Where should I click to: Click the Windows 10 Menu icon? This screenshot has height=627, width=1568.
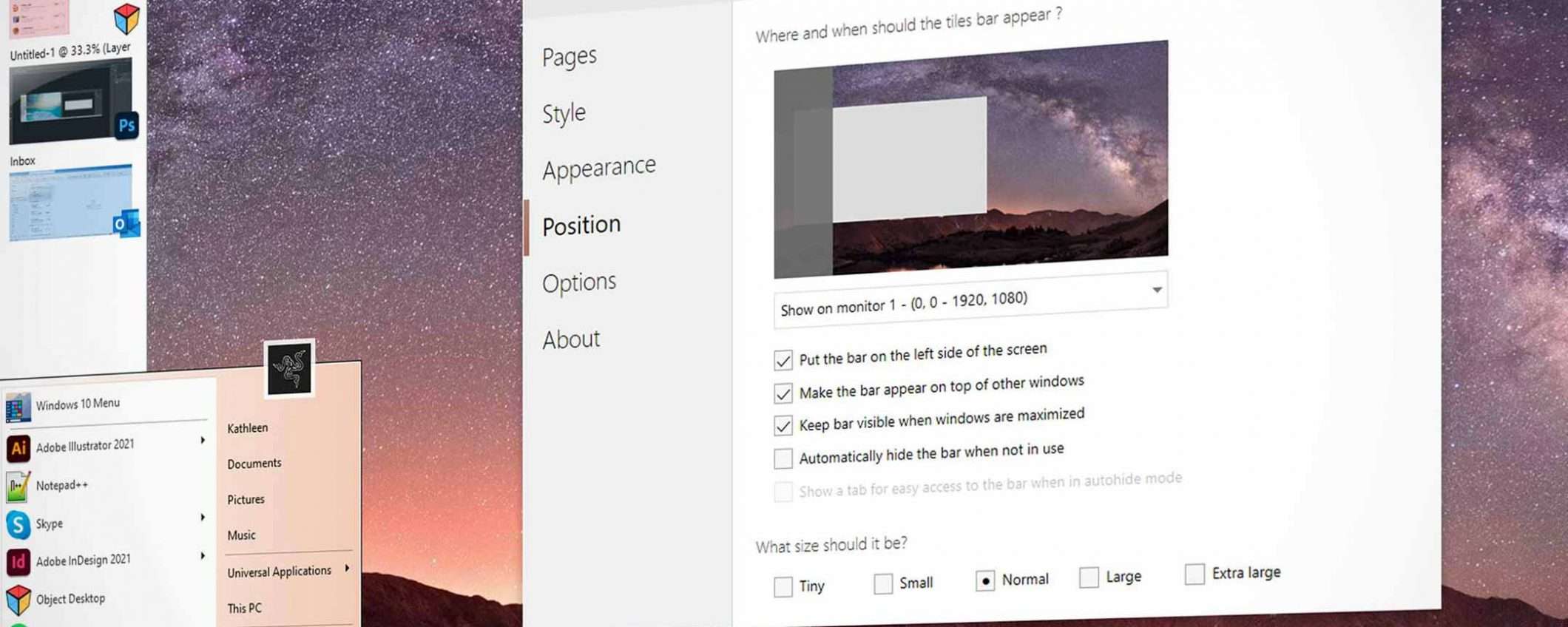tap(18, 407)
